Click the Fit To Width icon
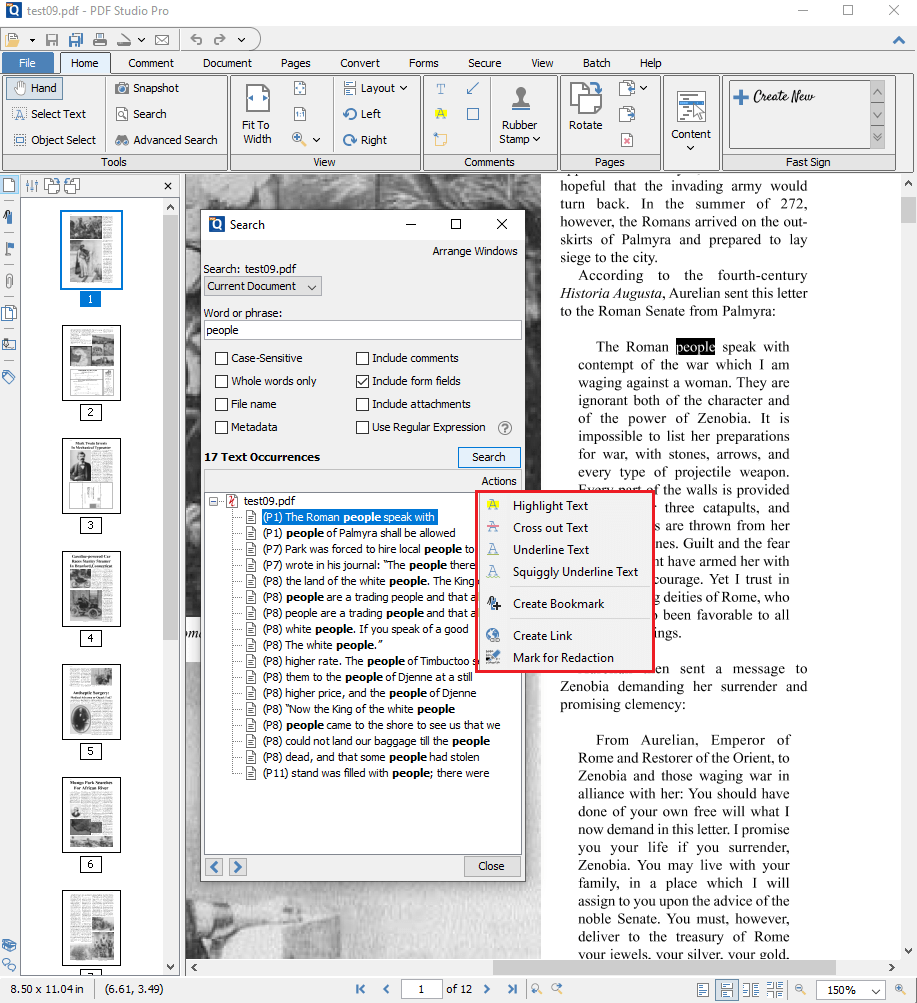 point(257,100)
